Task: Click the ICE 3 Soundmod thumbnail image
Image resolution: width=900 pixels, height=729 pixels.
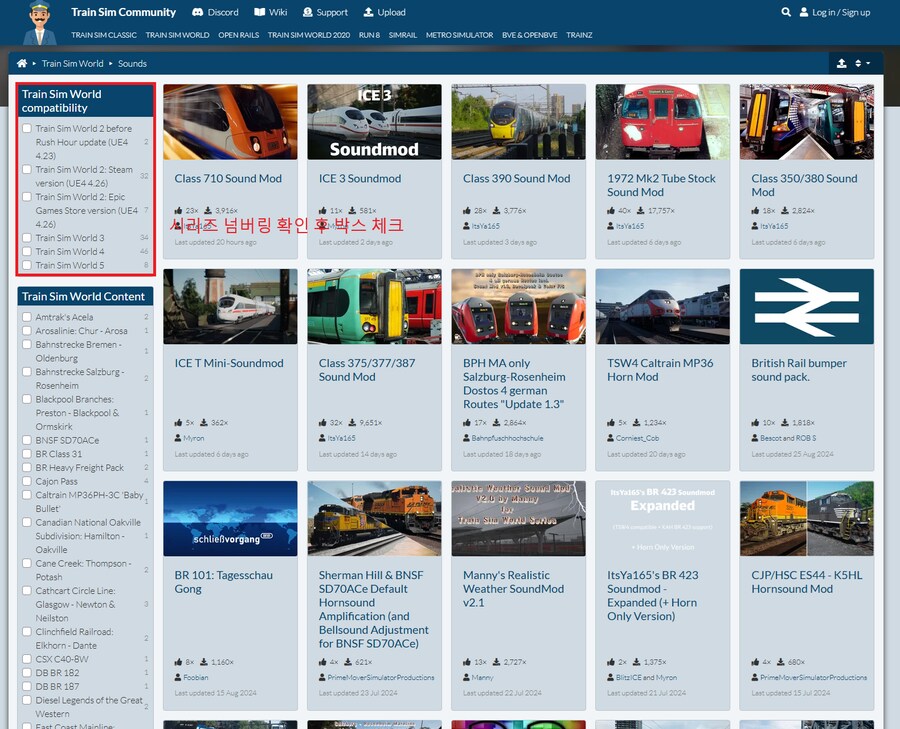Action: click(374, 121)
